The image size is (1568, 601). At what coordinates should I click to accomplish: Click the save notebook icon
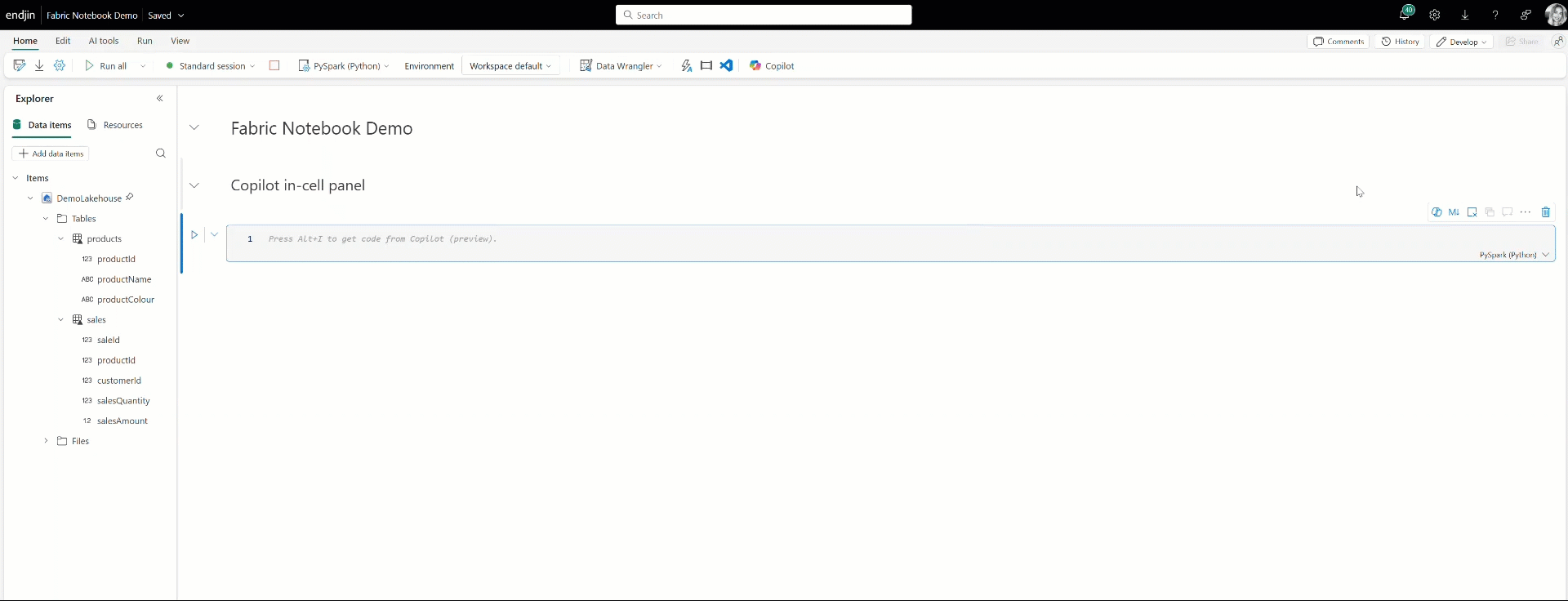(20, 65)
